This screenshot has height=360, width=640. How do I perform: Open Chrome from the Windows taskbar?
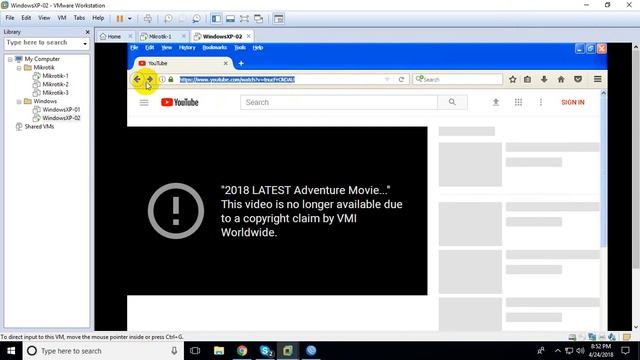[242, 351]
